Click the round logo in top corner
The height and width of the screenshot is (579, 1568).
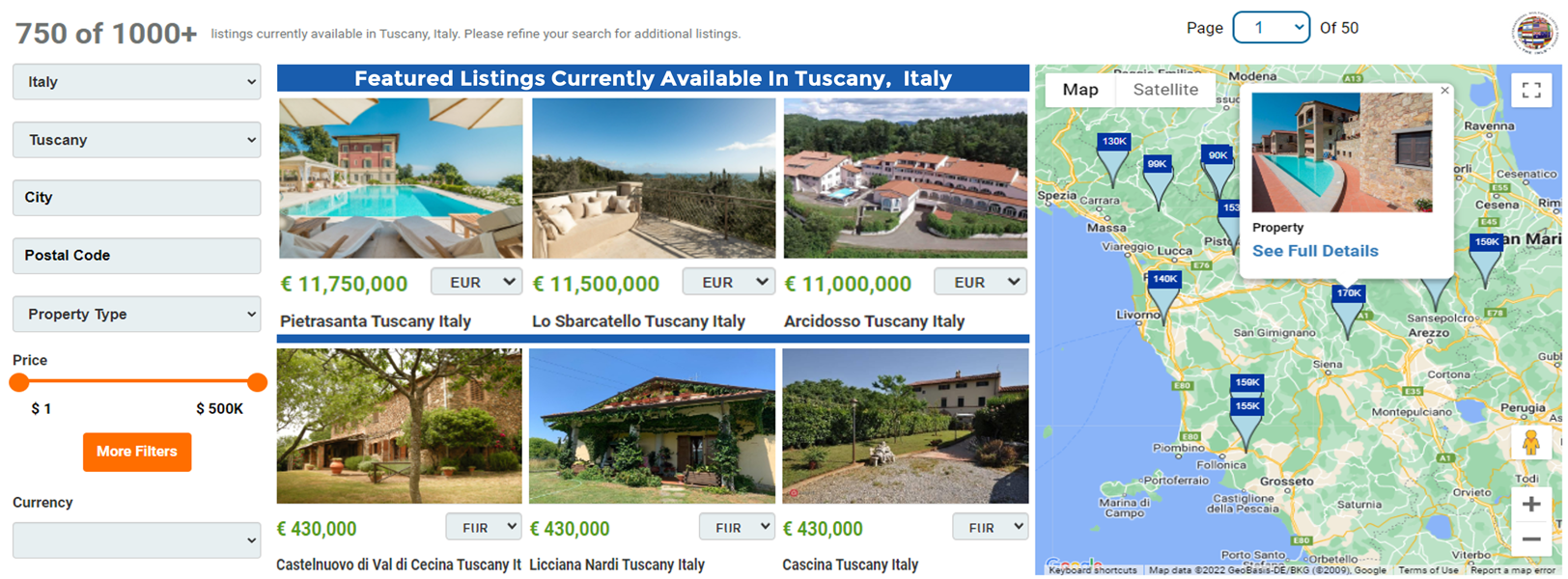pyautogui.click(x=1534, y=33)
